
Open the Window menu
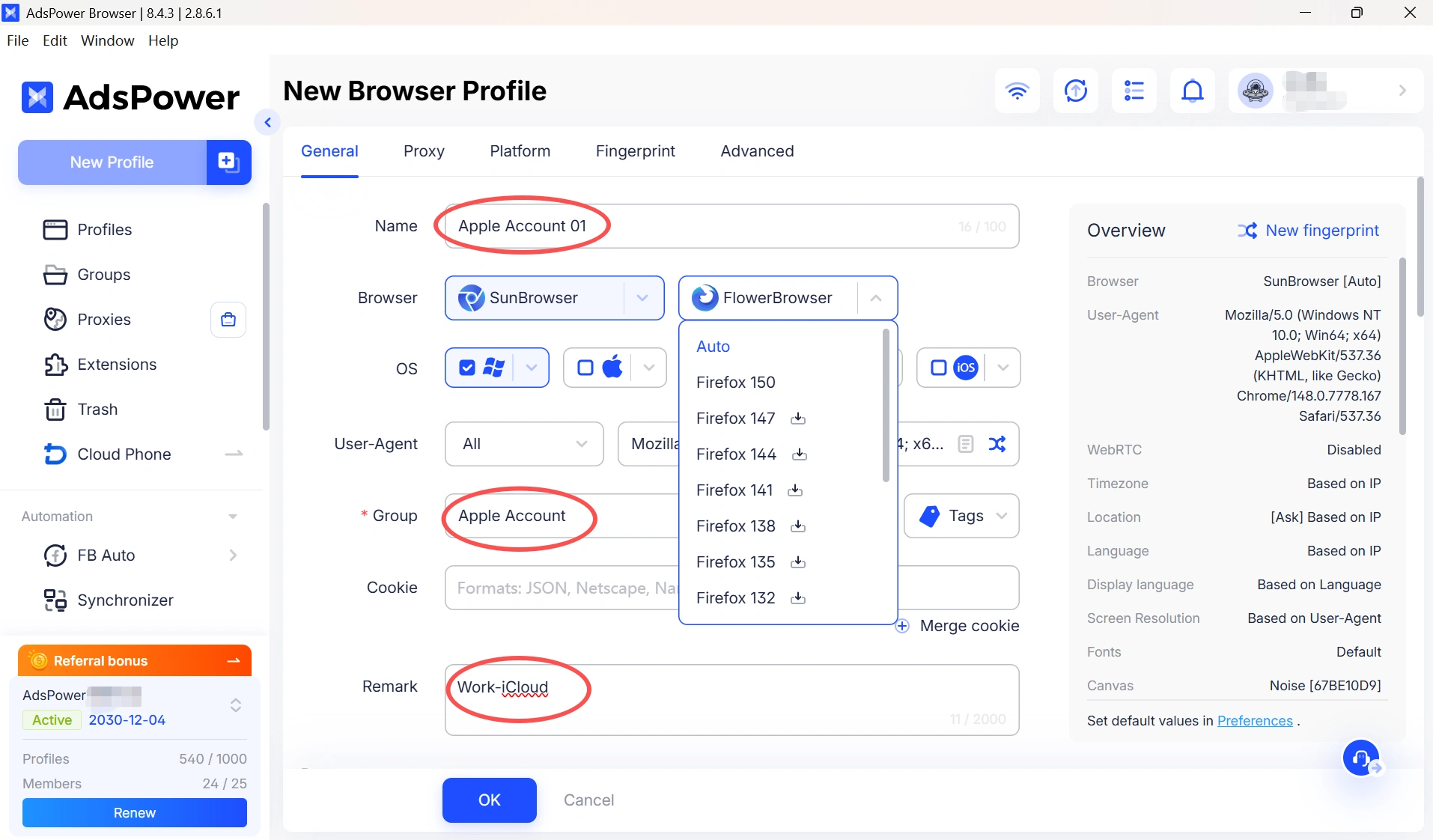107,40
